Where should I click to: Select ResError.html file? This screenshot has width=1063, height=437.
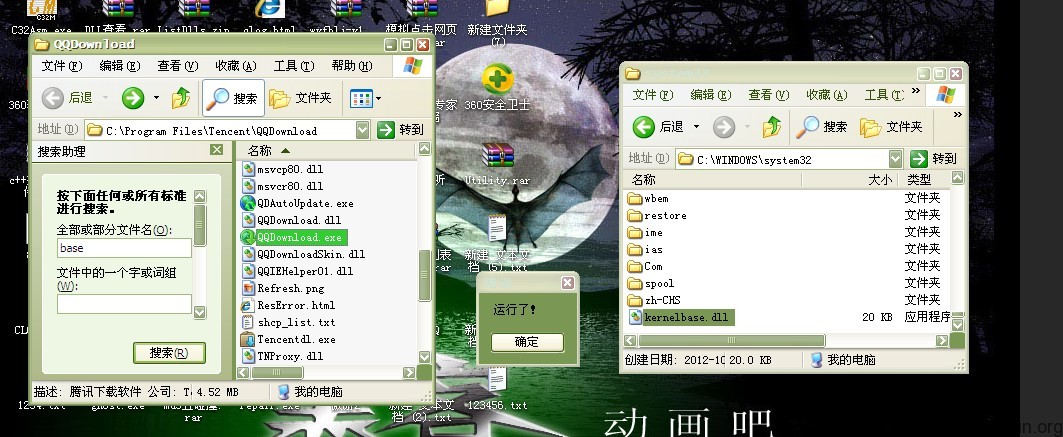[289, 305]
